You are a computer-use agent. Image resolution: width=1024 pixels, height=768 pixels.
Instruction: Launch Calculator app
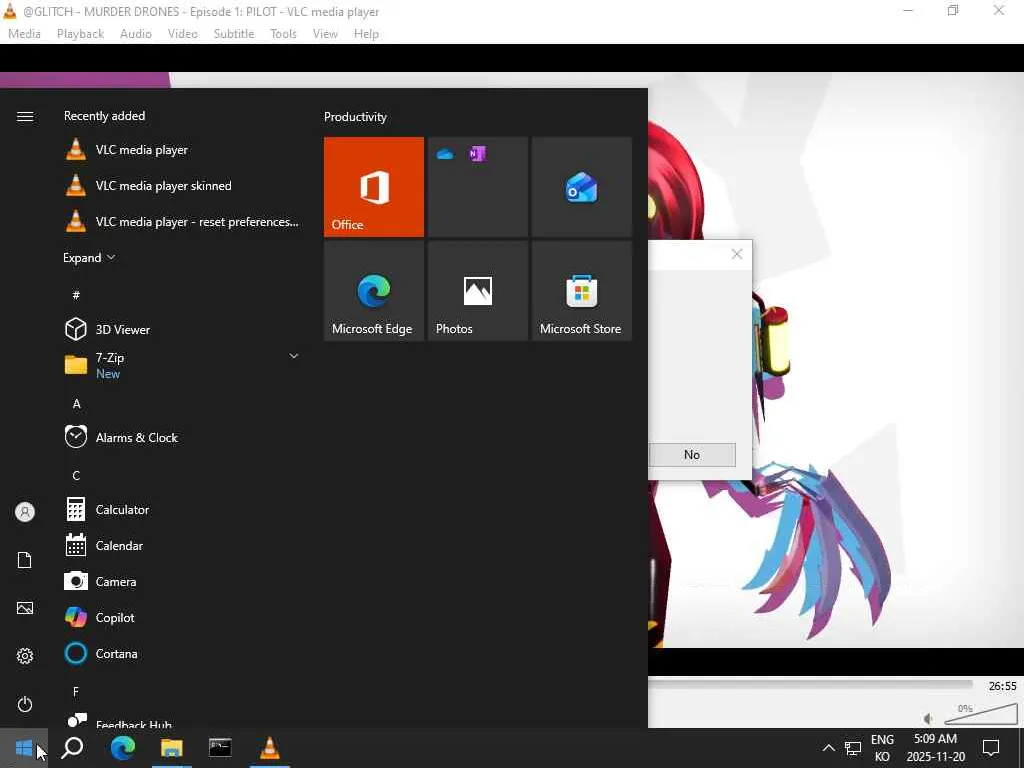183,509
